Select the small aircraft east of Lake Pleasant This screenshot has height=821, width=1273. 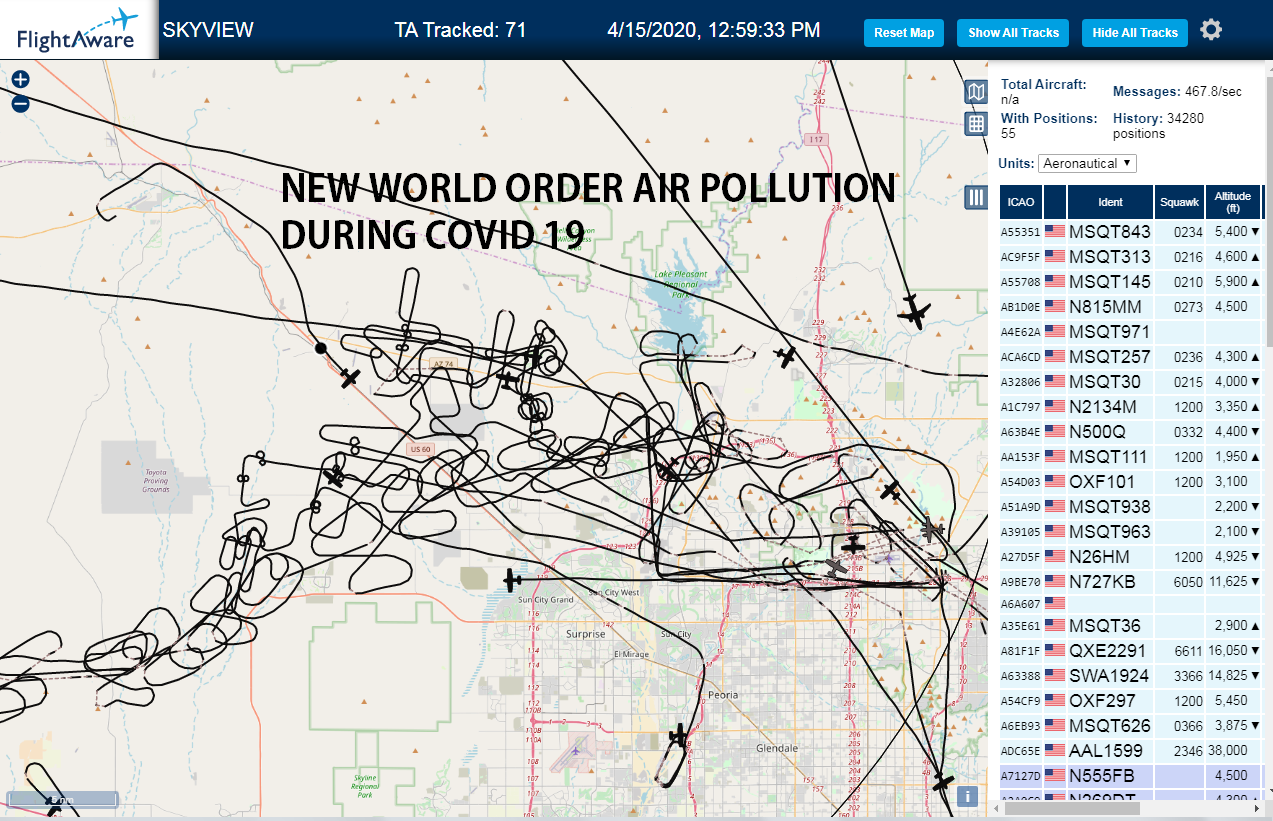point(787,355)
